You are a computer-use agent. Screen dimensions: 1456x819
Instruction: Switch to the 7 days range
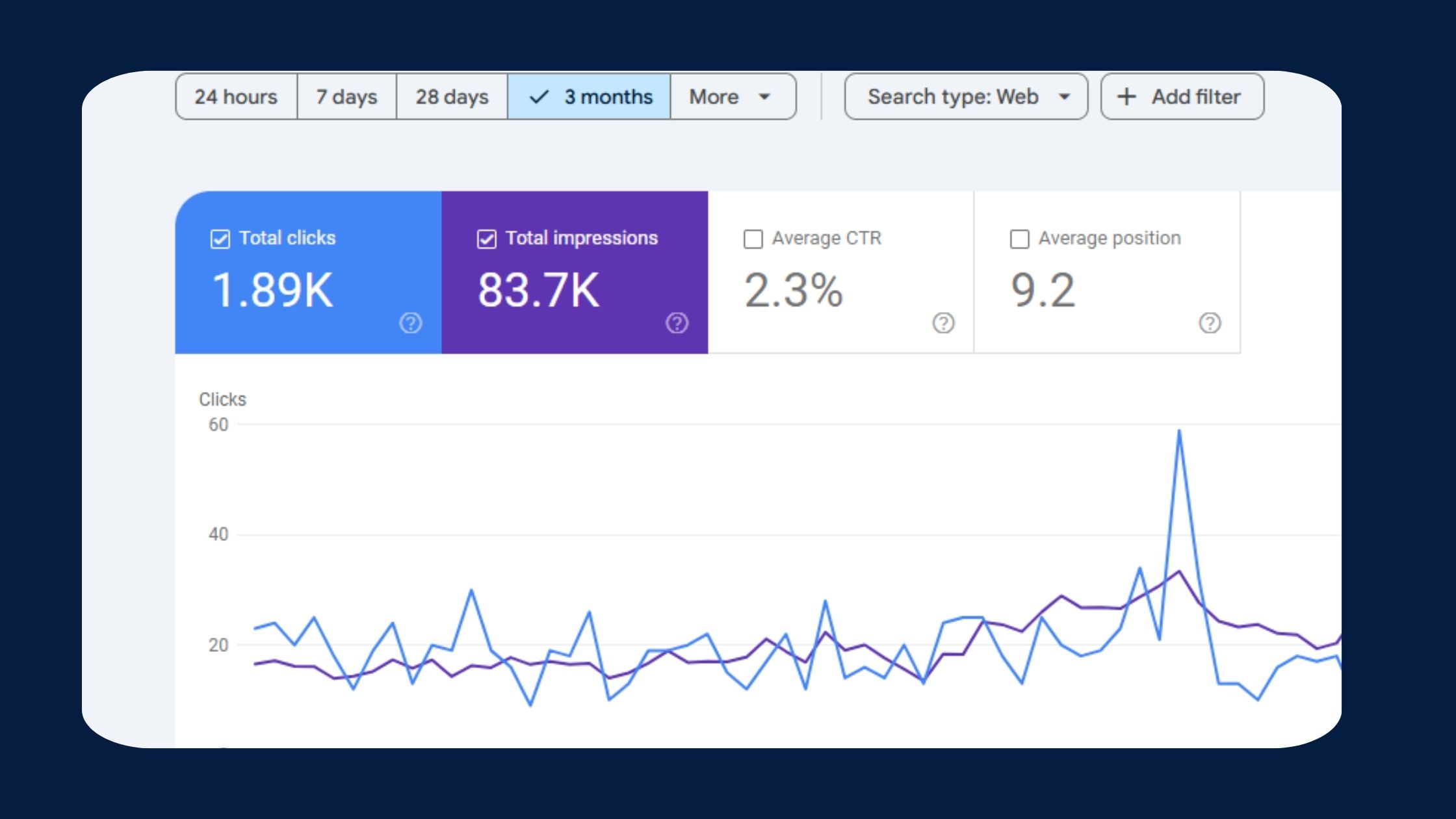[346, 97]
